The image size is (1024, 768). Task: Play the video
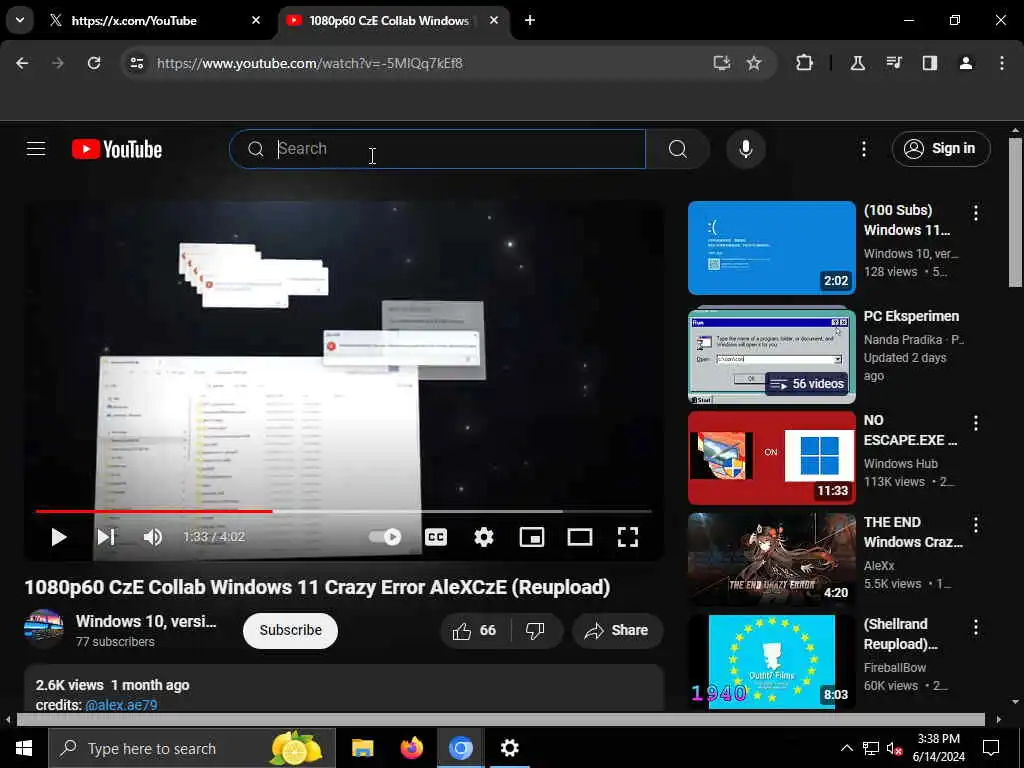(59, 537)
